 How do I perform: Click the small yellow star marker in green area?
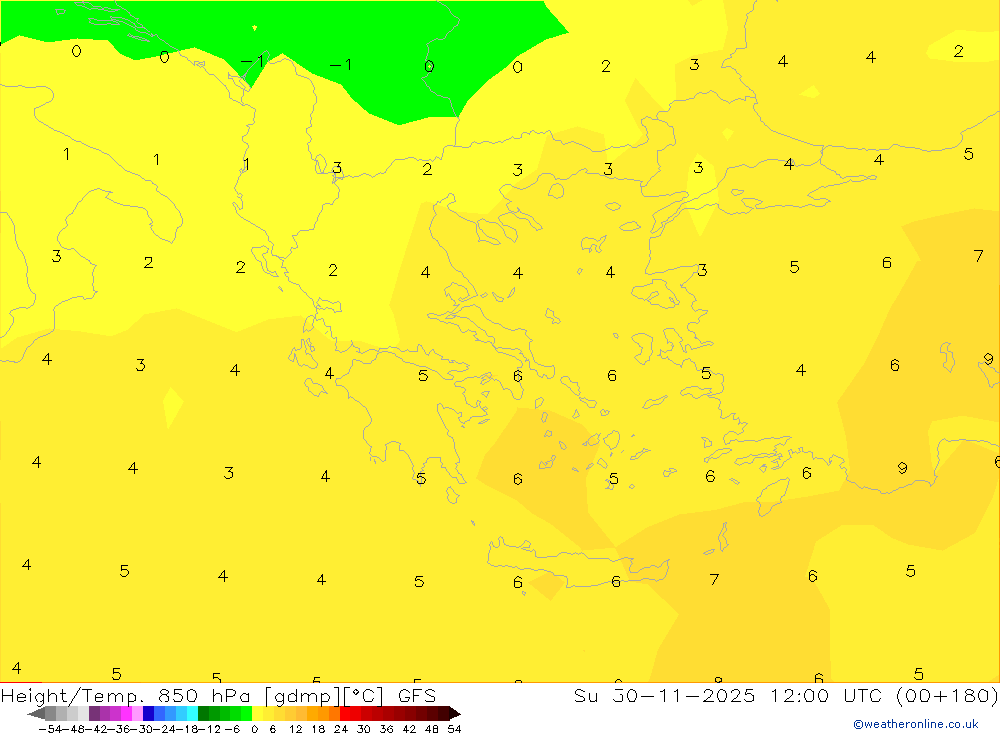[x=254, y=27]
